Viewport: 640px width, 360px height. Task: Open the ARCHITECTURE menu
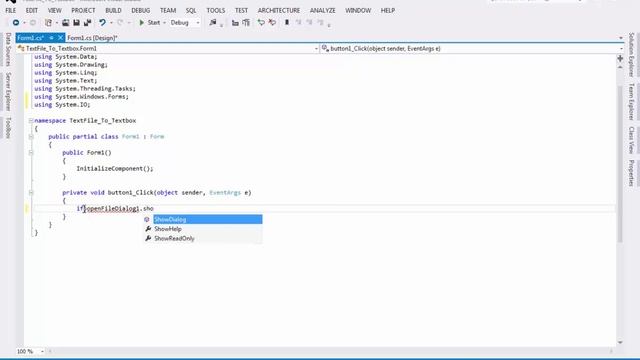pyautogui.click(x=279, y=10)
